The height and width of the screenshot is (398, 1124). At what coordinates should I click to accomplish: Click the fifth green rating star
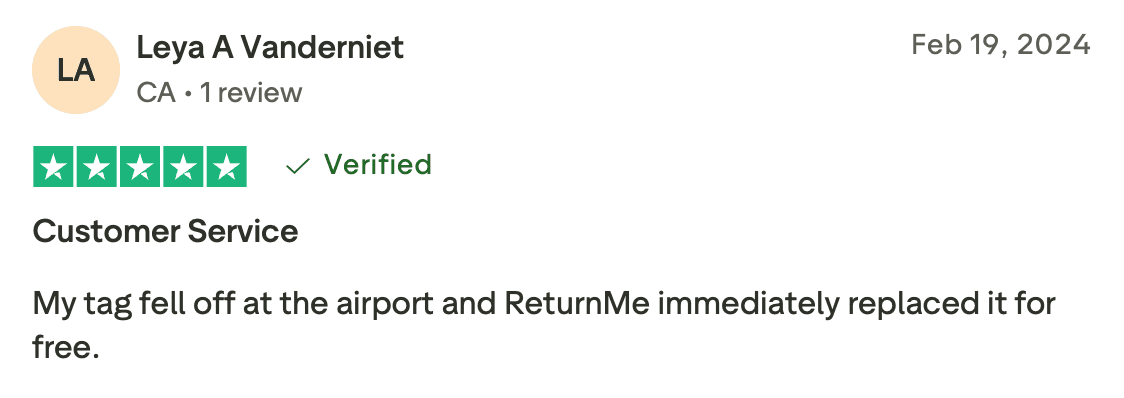(227, 166)
